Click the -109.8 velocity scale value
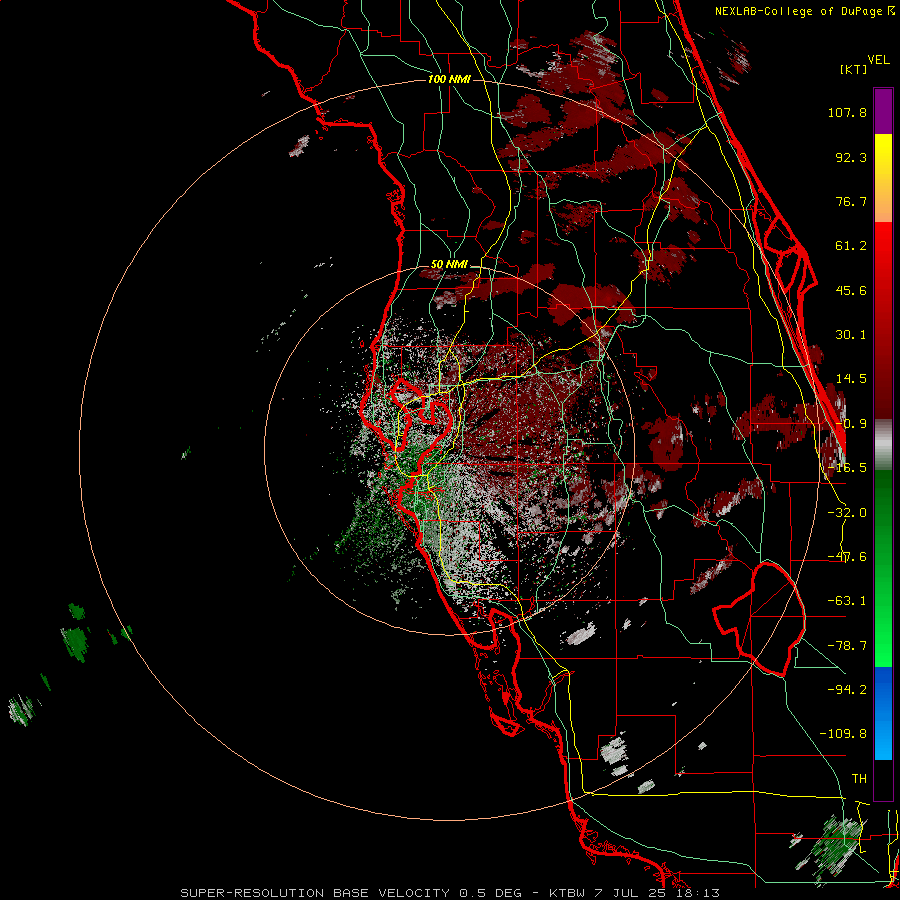This screenshot has width=900, height=900. tap(843, 734)
